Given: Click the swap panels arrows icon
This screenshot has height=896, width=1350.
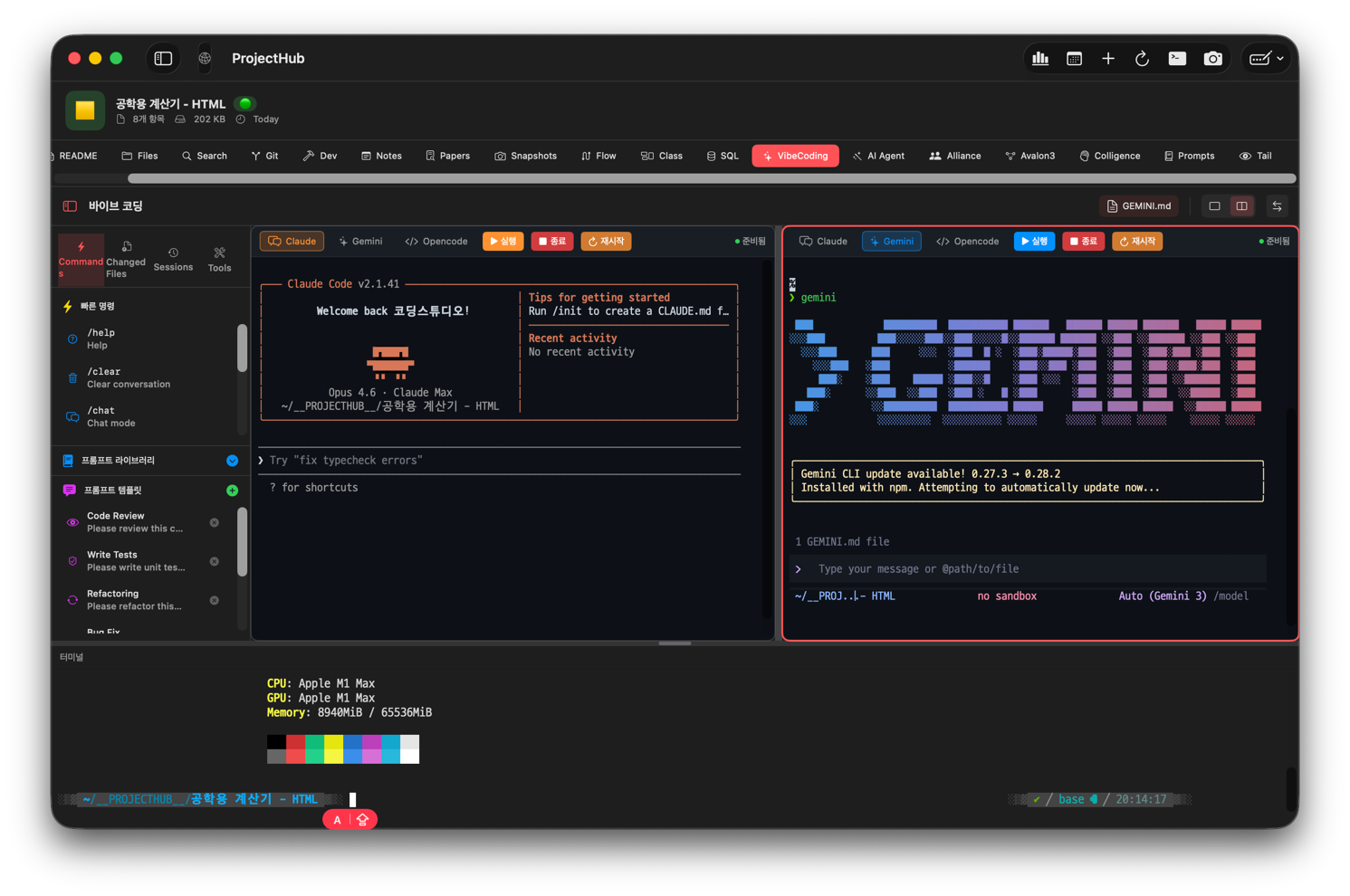Looking at the screenshot, I should click(x=1277, y=206).
